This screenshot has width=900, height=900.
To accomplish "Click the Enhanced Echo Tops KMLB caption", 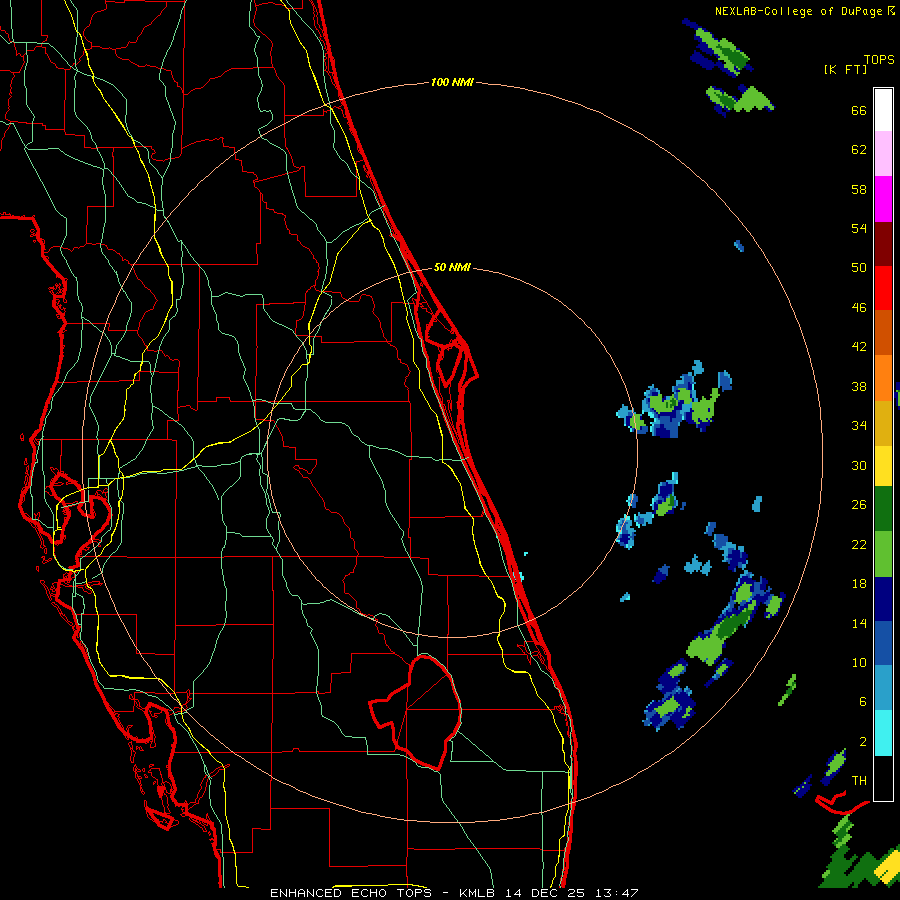I will click(x=454, y=893).
